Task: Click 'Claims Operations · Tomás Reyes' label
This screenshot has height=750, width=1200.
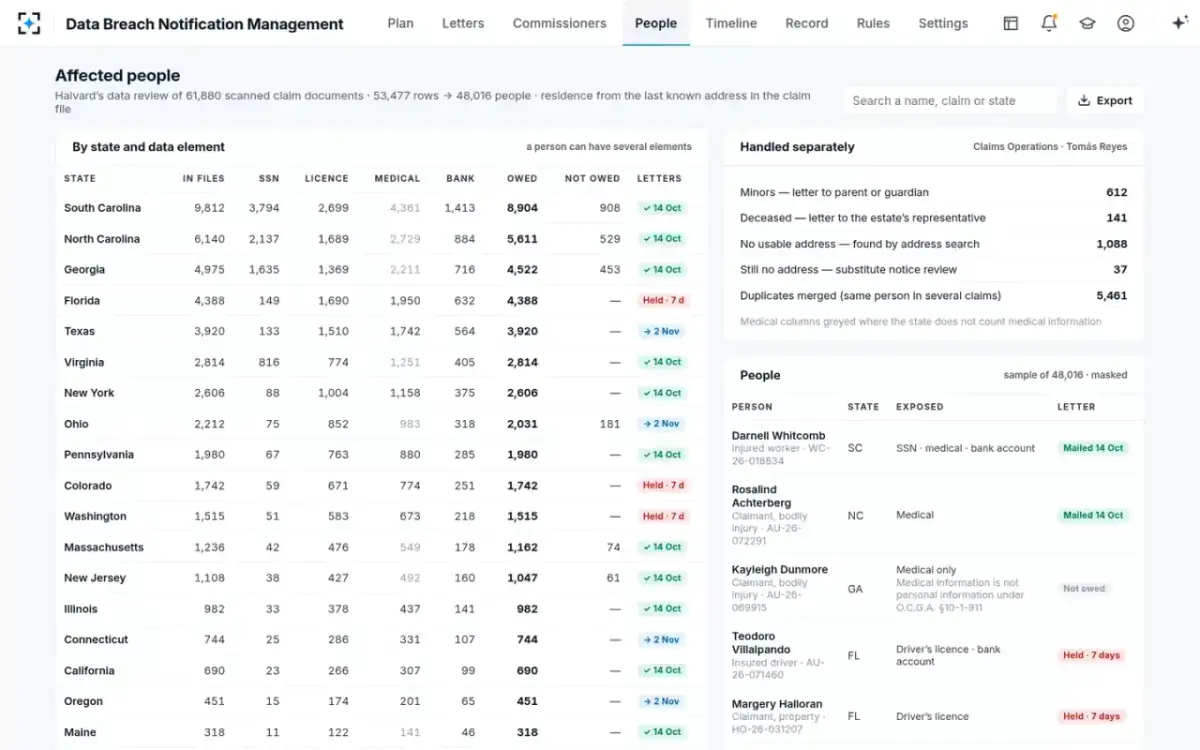Action: point(1050,147)
